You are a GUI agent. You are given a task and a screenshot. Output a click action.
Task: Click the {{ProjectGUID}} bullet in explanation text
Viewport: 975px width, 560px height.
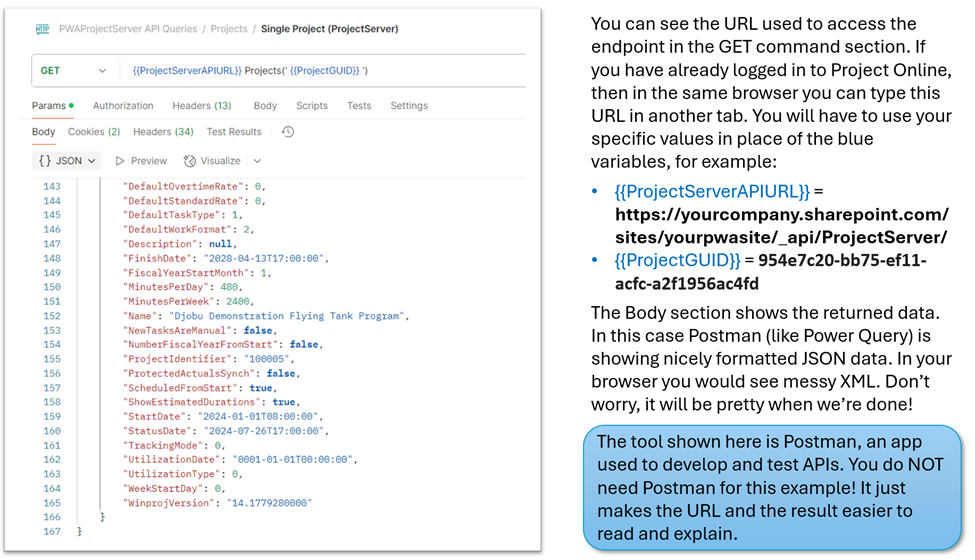677,260
